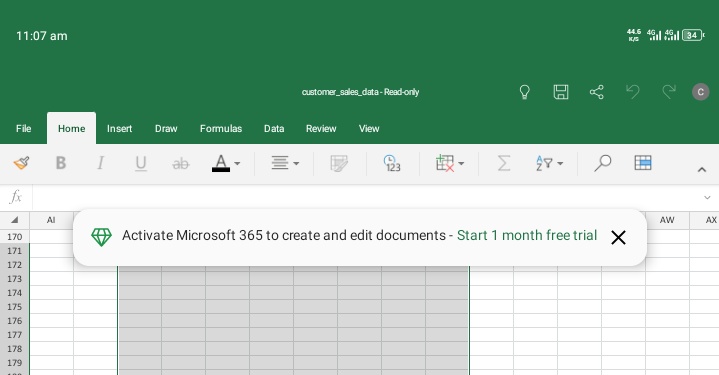This screenshot has width=719, height=375.
Task: Switch to the Draw tab
Action: pyautogui.click(x=166, y=129)
